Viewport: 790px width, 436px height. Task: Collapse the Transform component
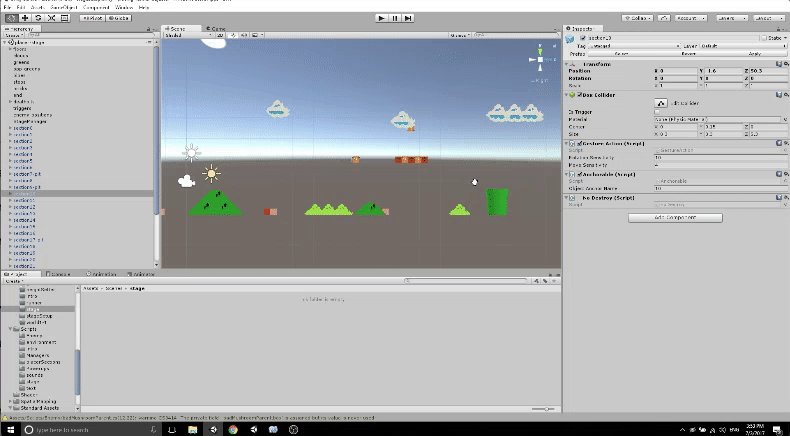[x=566, y=65]
